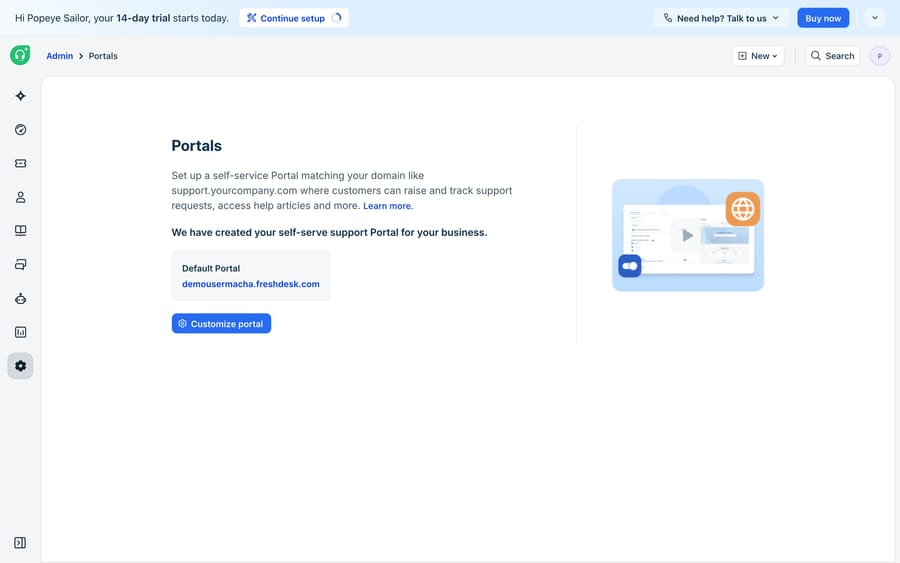Viewport: 900px width, 563px height.
Task: Expand the sidebar with bottom panel icon
Action: (20, 543)
